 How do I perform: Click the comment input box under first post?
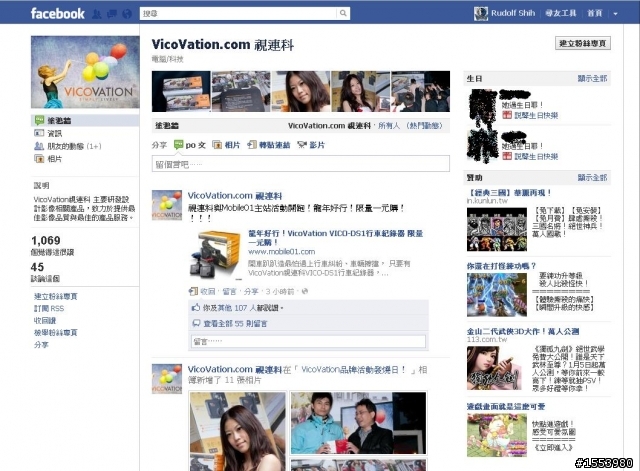point(308,342)
